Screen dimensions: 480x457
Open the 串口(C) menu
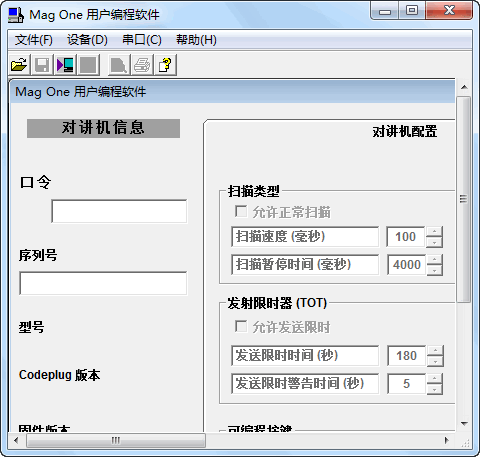point(142,40)
